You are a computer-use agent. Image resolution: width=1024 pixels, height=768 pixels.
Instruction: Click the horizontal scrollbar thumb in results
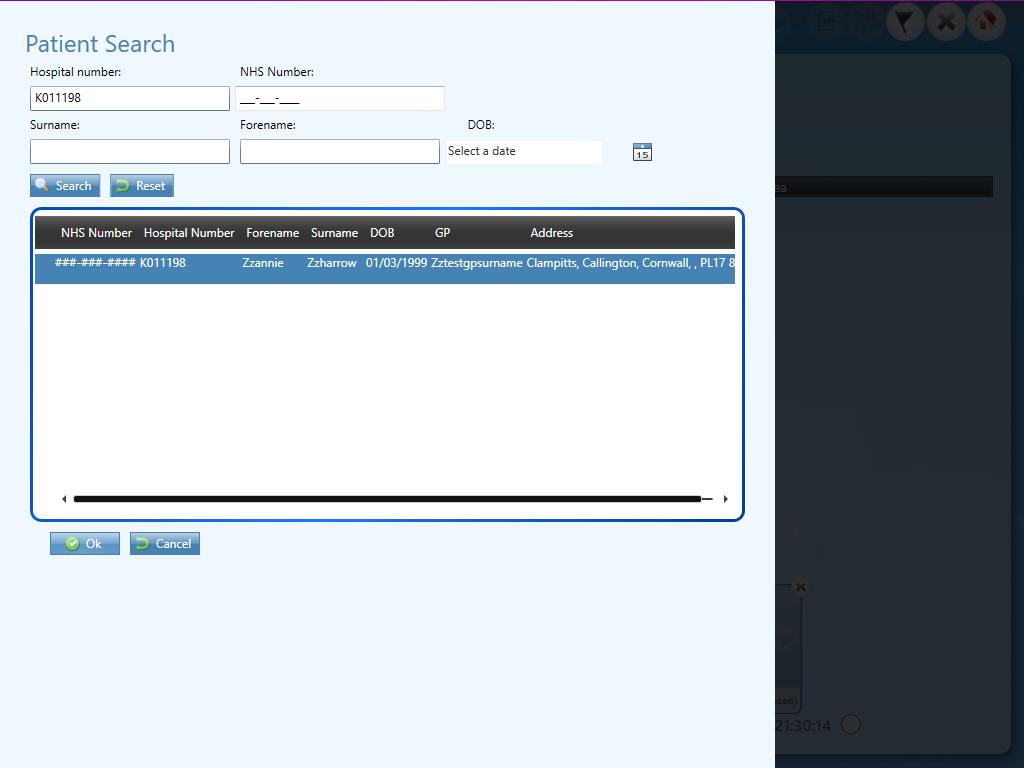[387, 499]
